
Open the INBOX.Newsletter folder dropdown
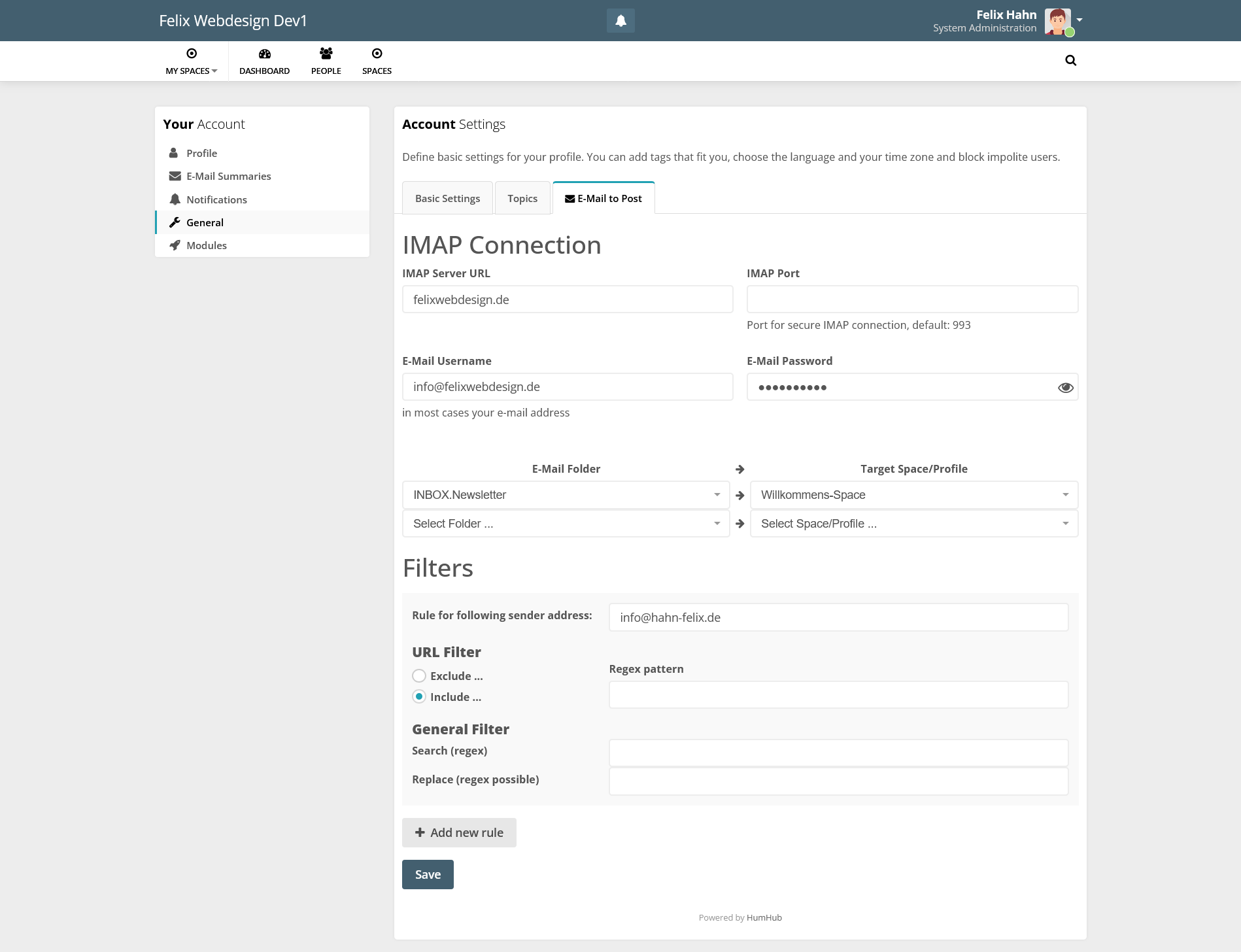pos(566,495)
